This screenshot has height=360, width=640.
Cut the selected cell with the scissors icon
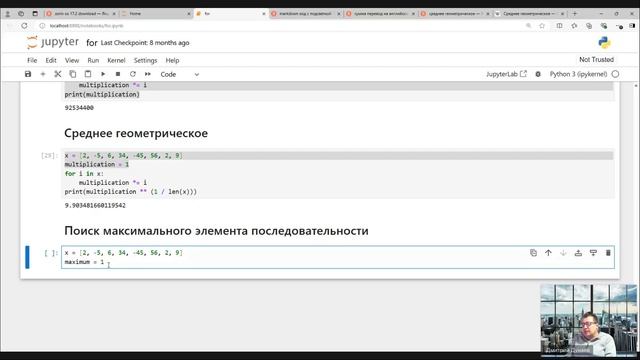[58, 74]
